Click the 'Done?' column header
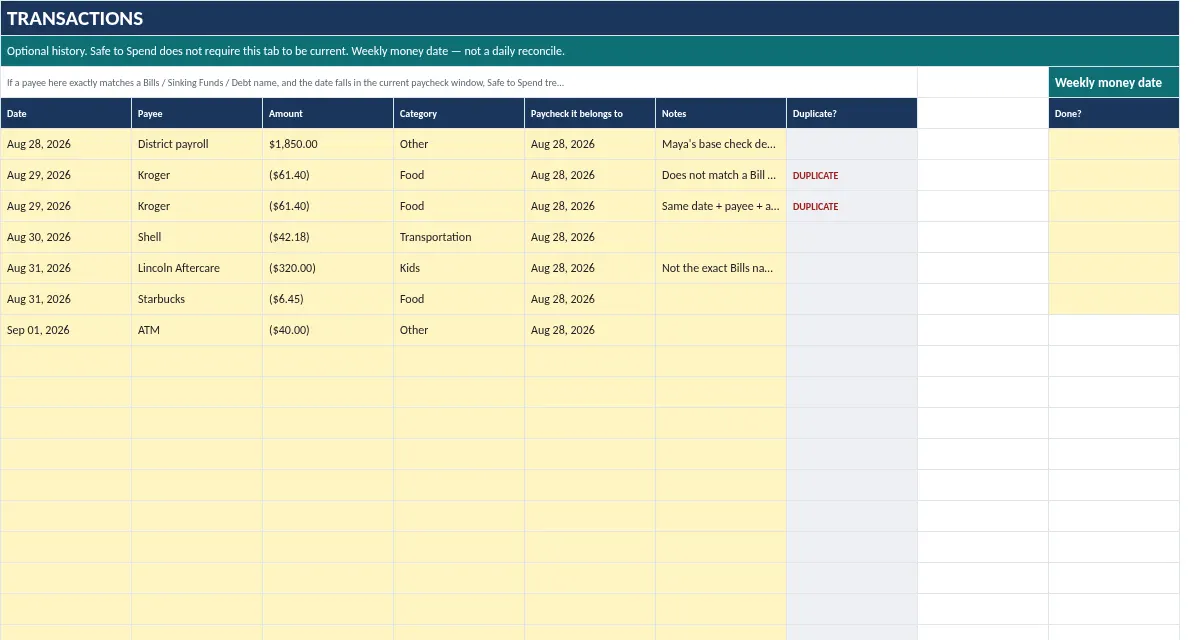The height and width of the screenshot is (640, 1200). (x=1114, y=114)
